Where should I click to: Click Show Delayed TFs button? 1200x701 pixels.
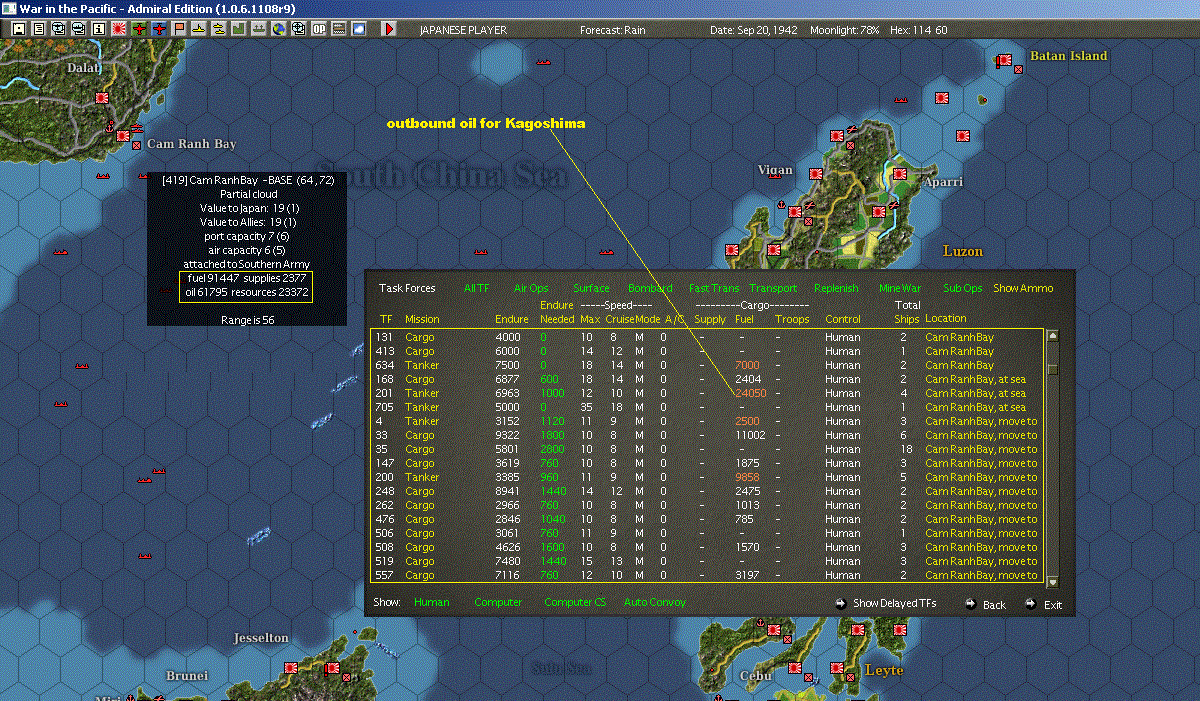point(886,603)
